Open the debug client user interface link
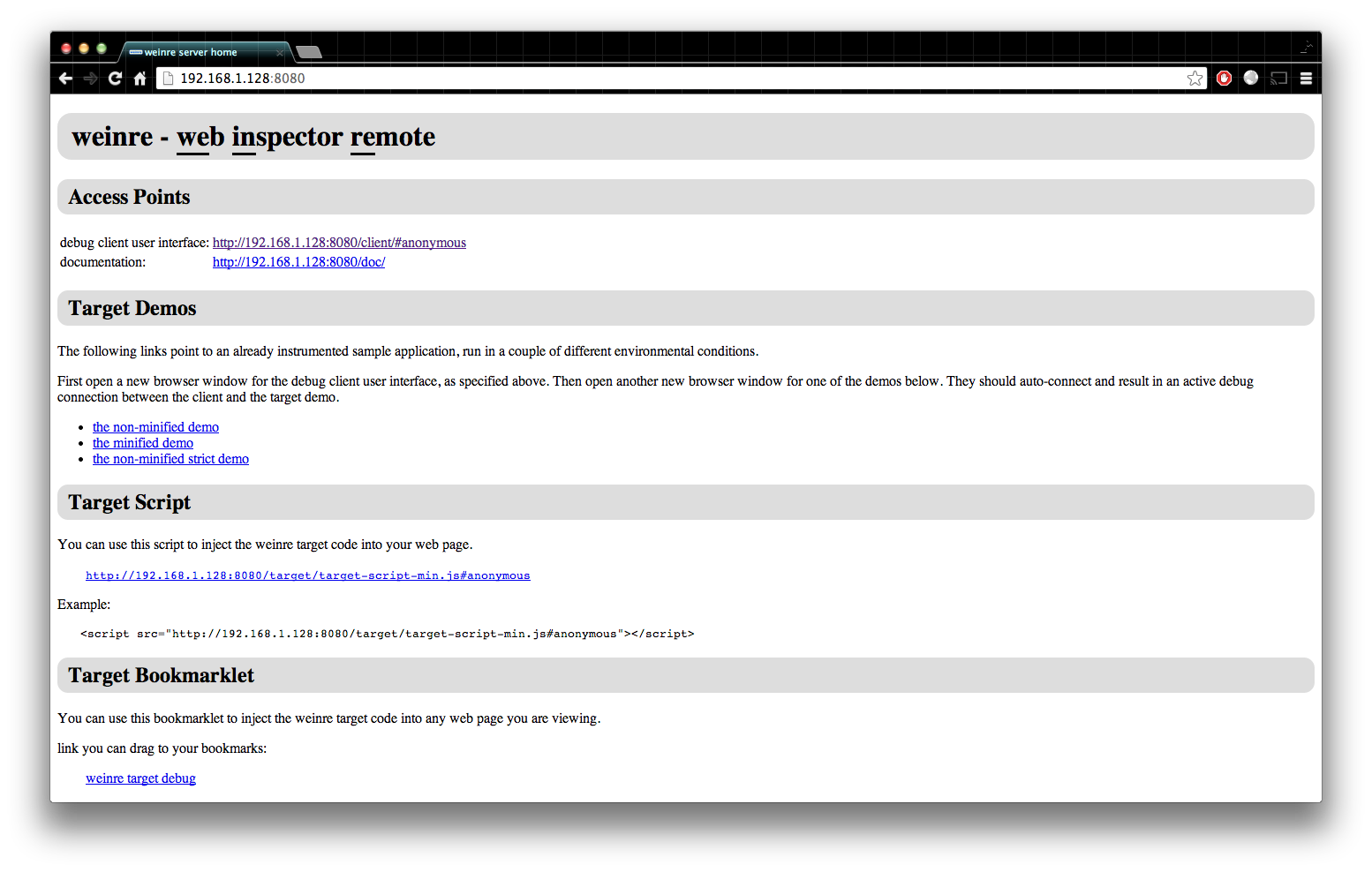The height and width of the screenshot is (872, 1372). coord(339,243)
